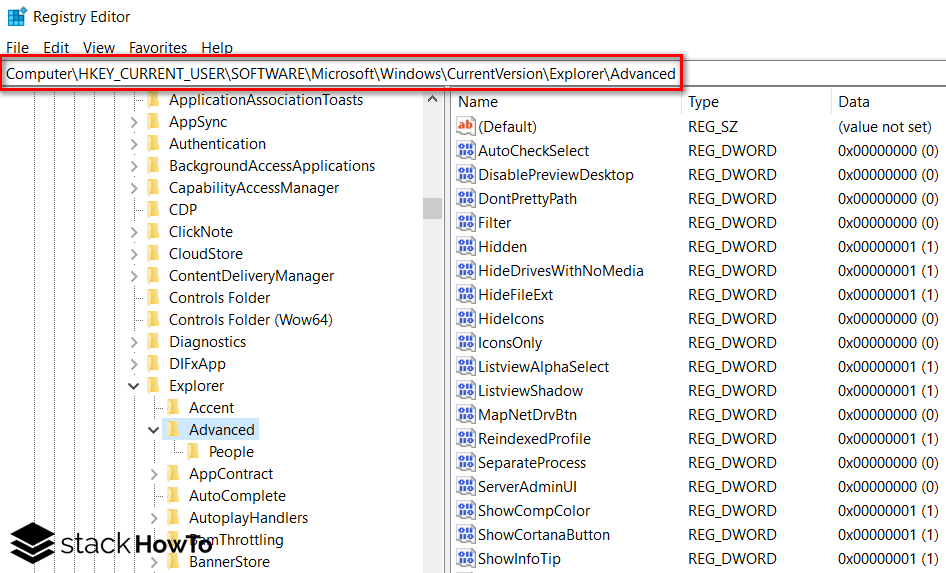Open the File menu

point(17,48)
